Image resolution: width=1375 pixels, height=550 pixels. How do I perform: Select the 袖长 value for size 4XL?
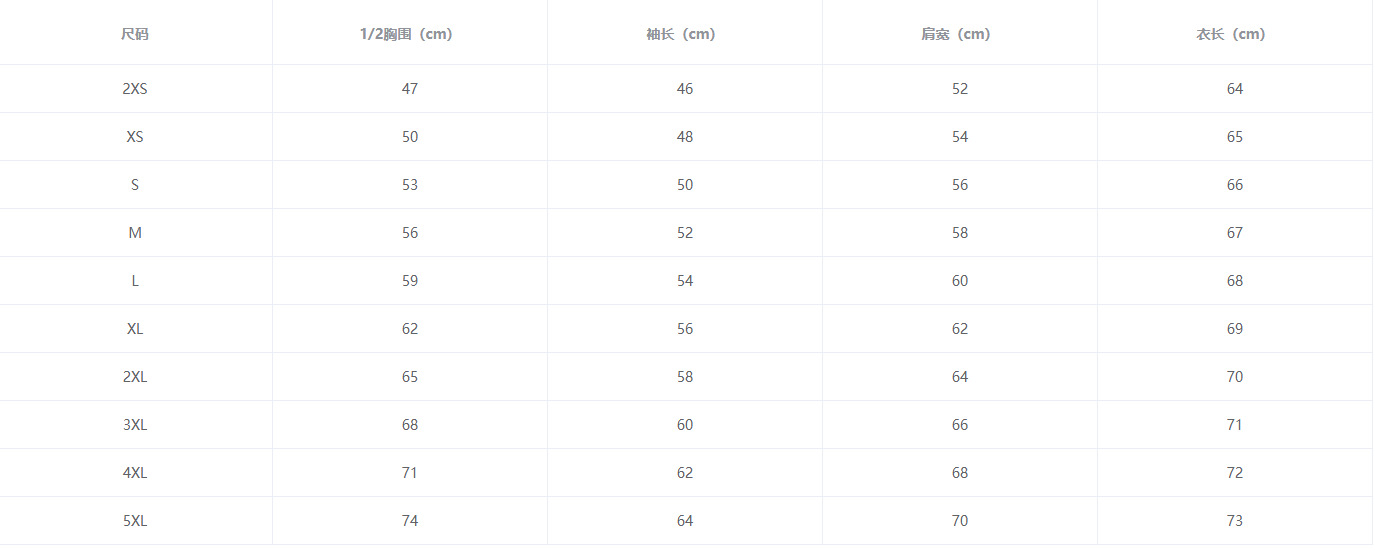point(685,473)
